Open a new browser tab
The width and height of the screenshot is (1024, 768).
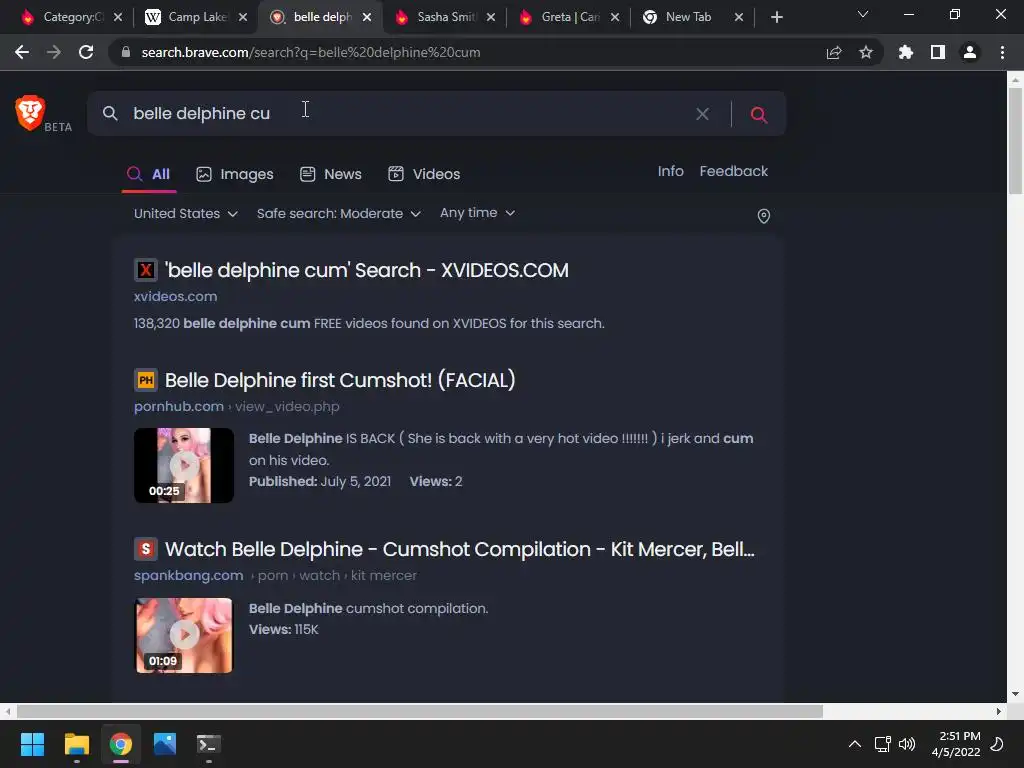click(776, 17)
